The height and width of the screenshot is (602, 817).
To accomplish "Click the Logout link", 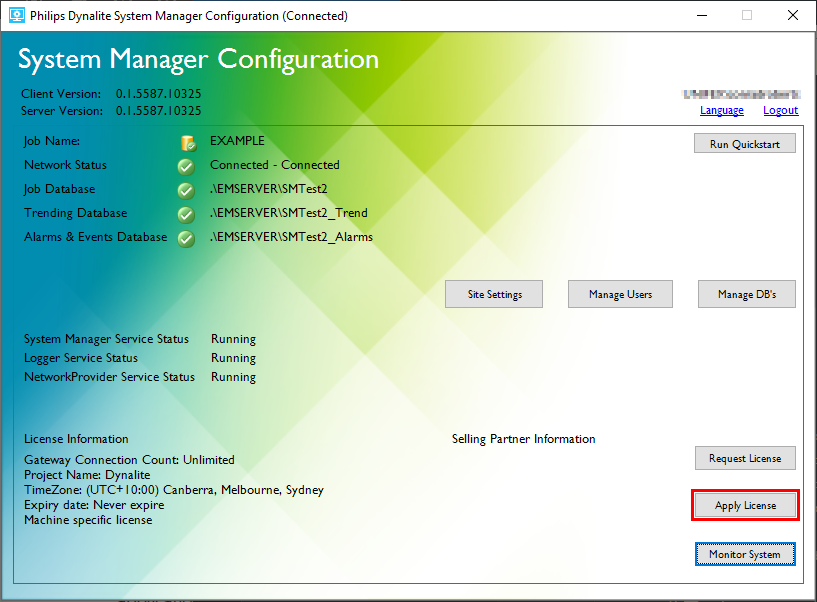I will [x=780, y=110].
